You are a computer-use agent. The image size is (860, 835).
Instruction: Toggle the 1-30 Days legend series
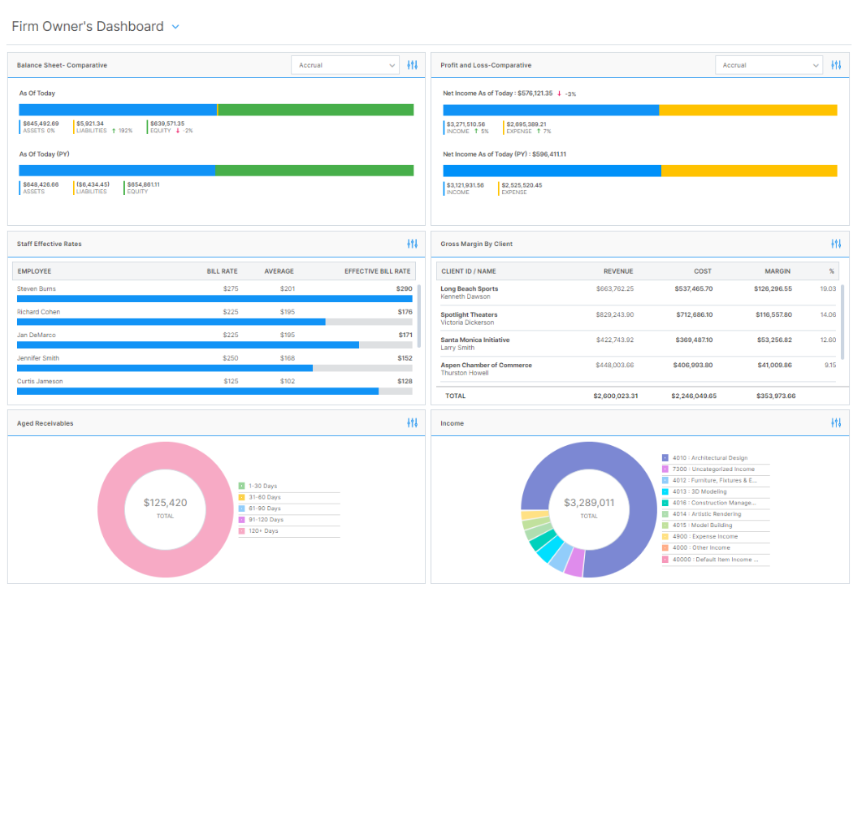pos(262,486)
